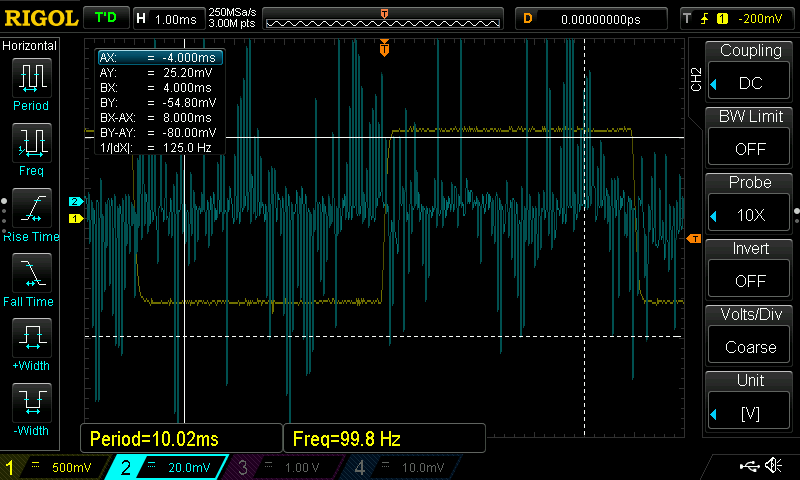Image resolution: width=800 pixels, height=480 pixels.
Task: Click the trigger level -200mV readout
Action: pos(760,19)
